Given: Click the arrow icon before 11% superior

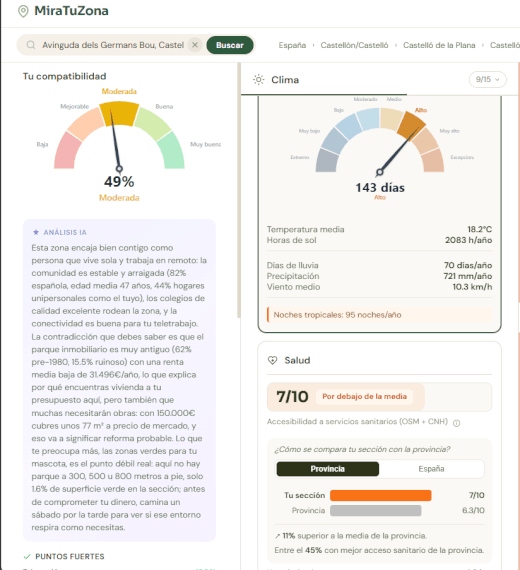Looking at the screenshot, I should [277, 536].
